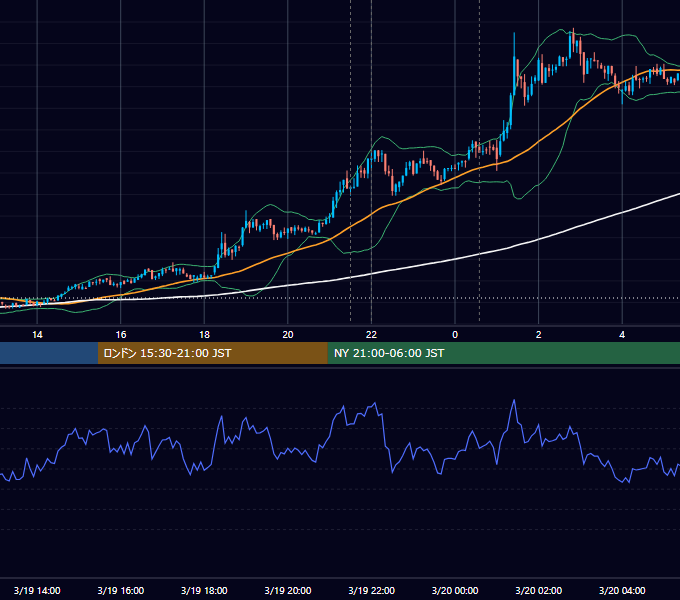
Task: Click the '16' hour label on chart axis
Action: click(121, 335)
